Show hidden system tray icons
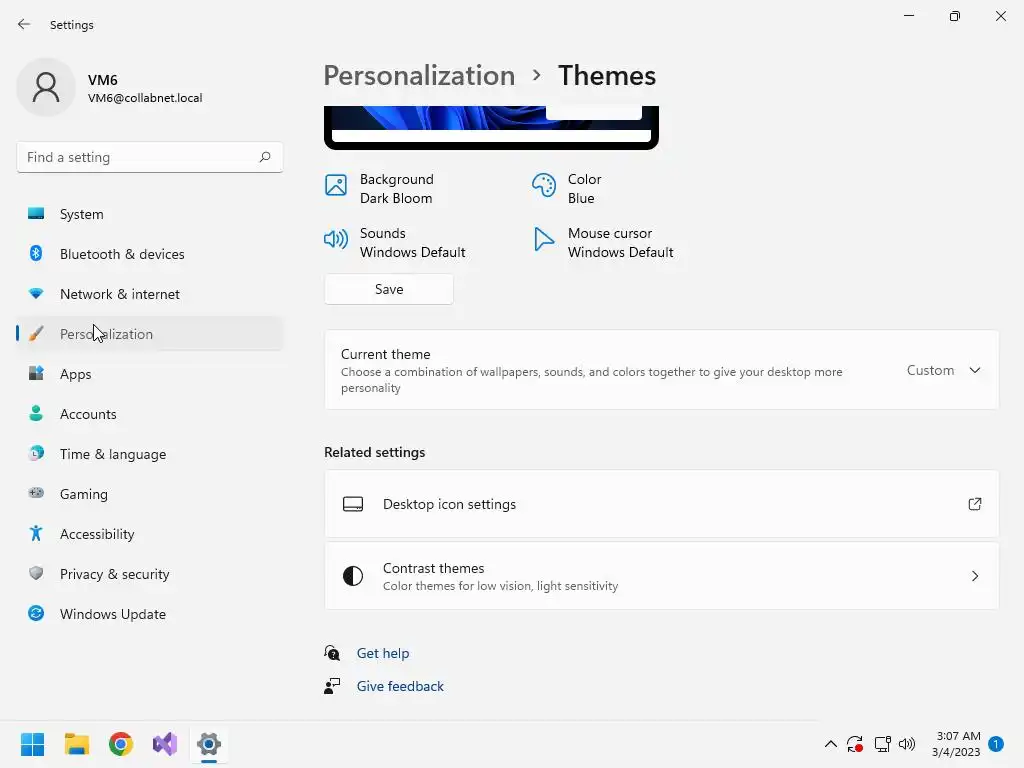1024x768 pixels. (830, 744)
